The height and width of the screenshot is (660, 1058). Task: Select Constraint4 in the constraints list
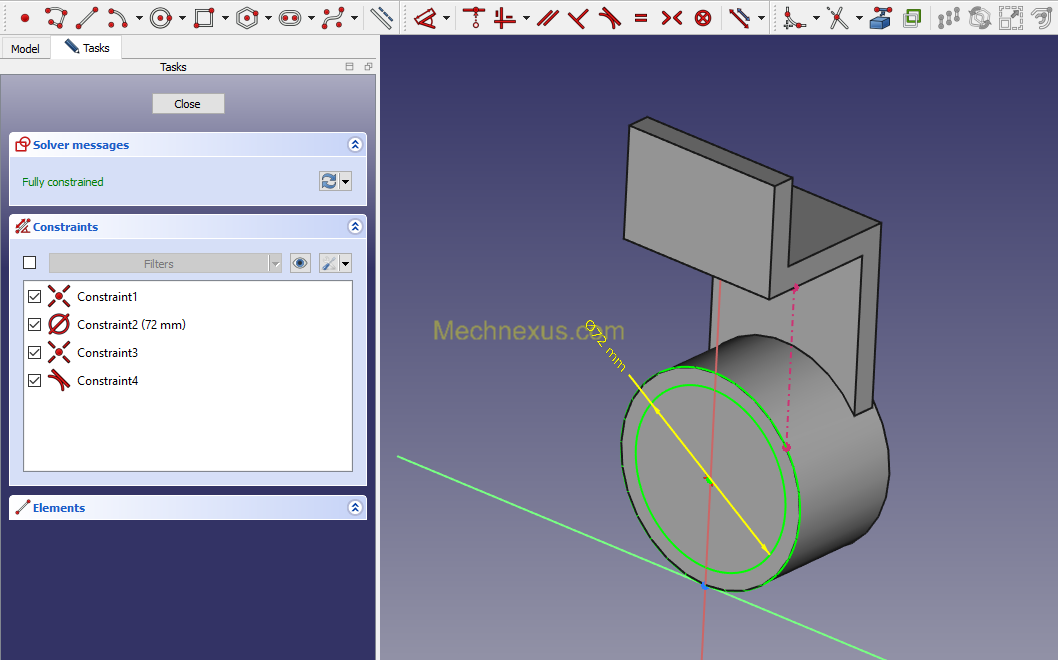coord(107,381)
